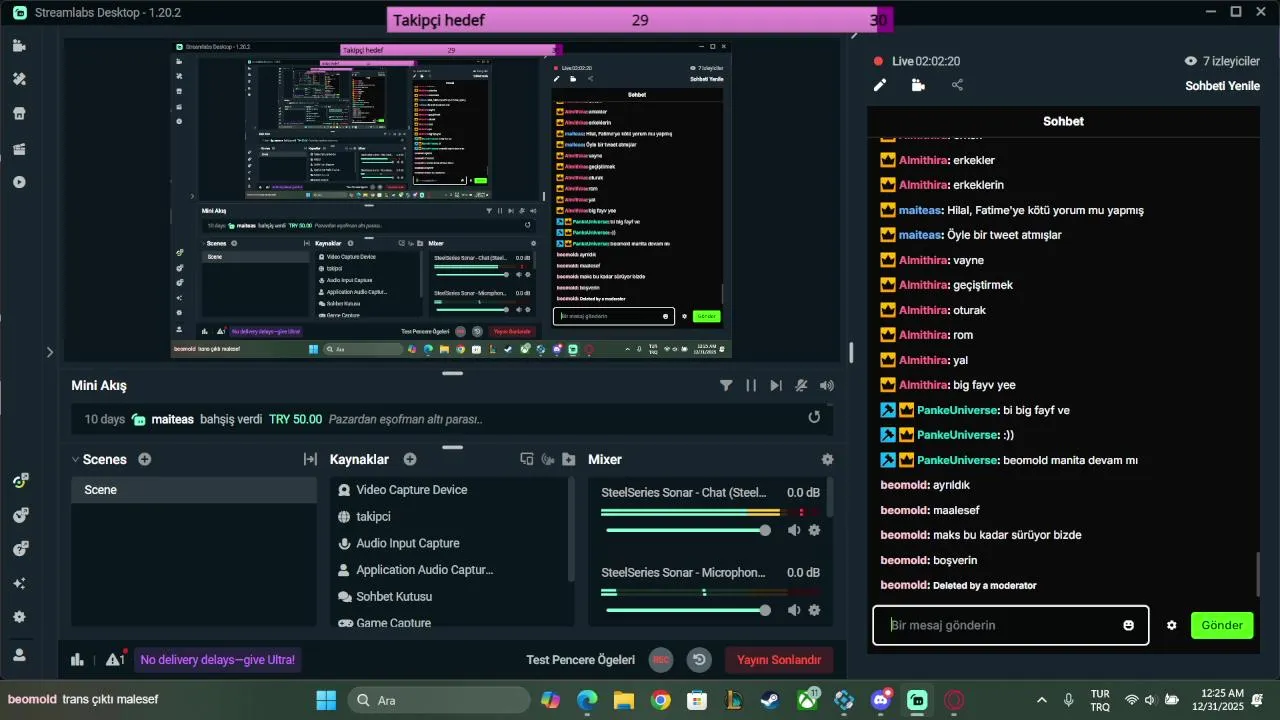Screen dimensions: 1280x720
Task: Open settings gear for SteelSeries Sonar Microphone
Action: pos(814,610)
